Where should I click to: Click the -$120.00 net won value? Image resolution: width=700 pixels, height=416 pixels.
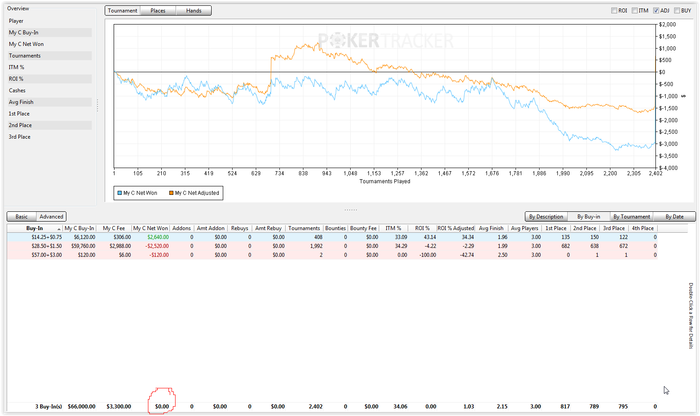click(159, 255)
